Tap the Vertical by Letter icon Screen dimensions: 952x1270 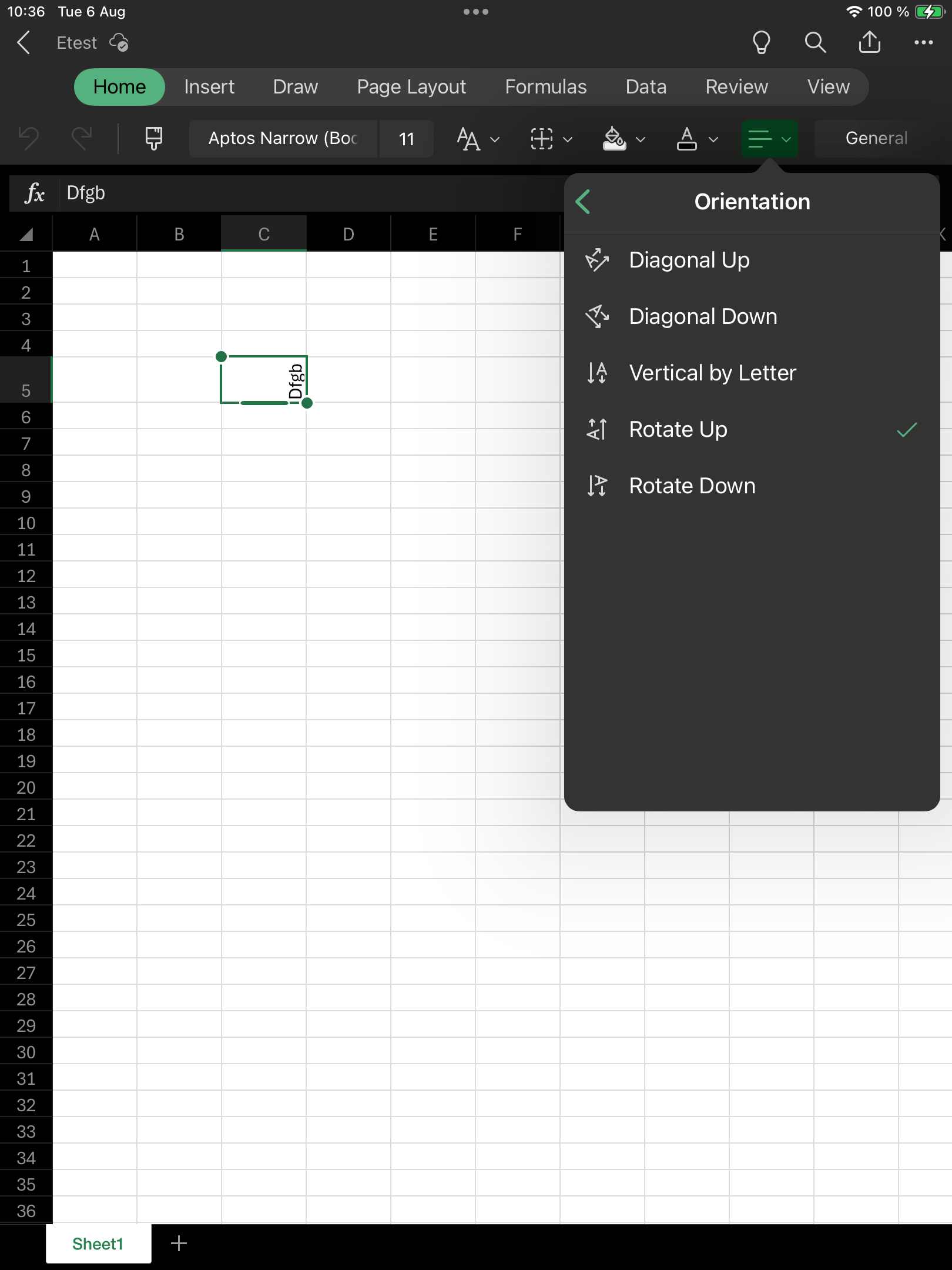pyautogui.click(x=597, y=373)
